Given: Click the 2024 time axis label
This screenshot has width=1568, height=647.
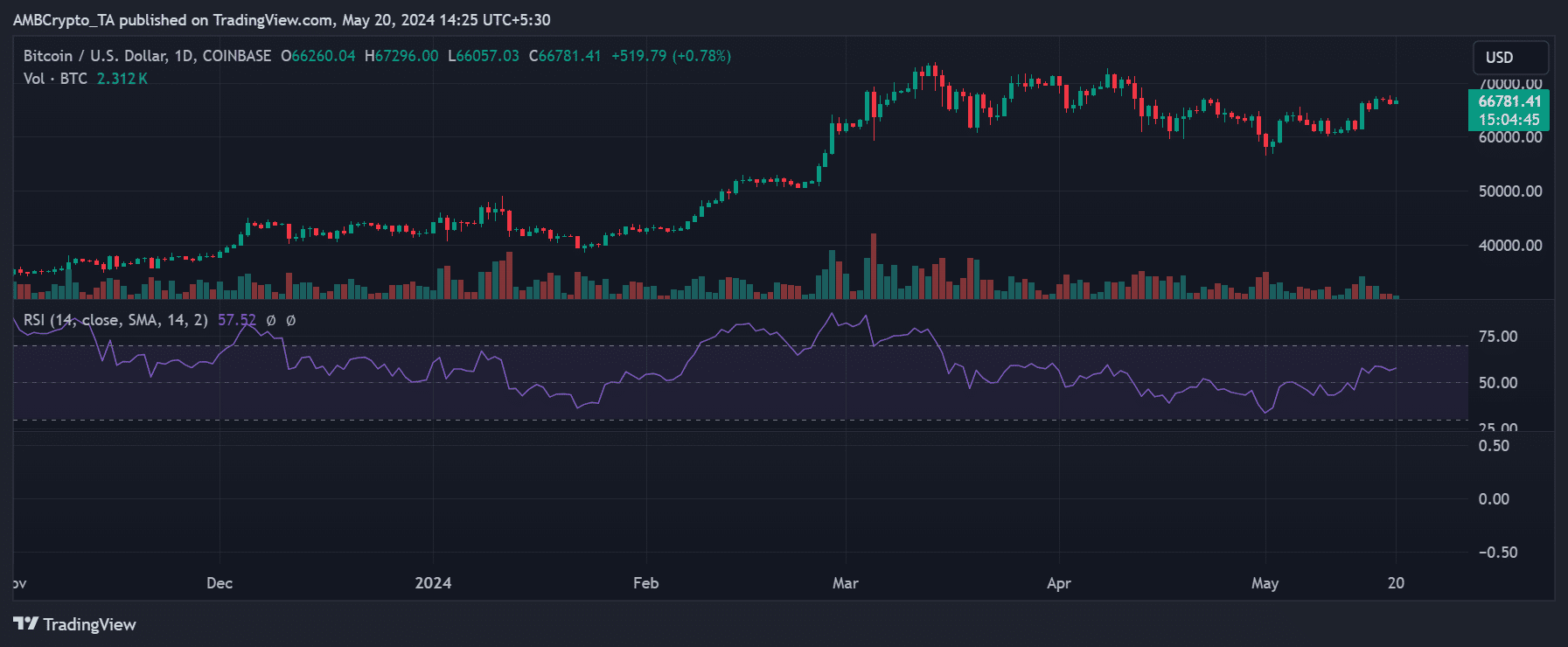Looking at the screenshot, I should [433, 583].
